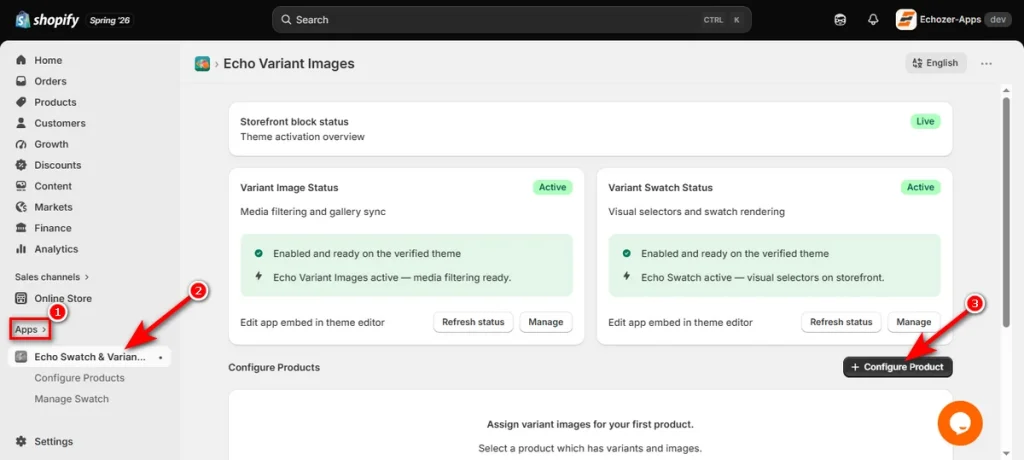1024x460 pixels.
Task: Click the Content image icon
Action: click(x=21, y=186)
